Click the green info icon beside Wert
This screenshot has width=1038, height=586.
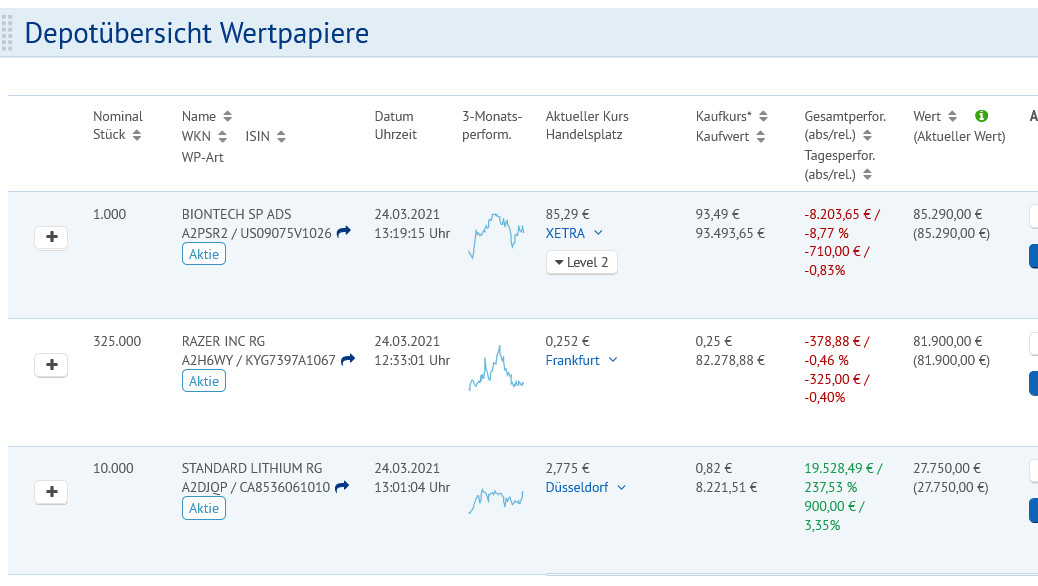pyautogui.click(x=981, y=116)
